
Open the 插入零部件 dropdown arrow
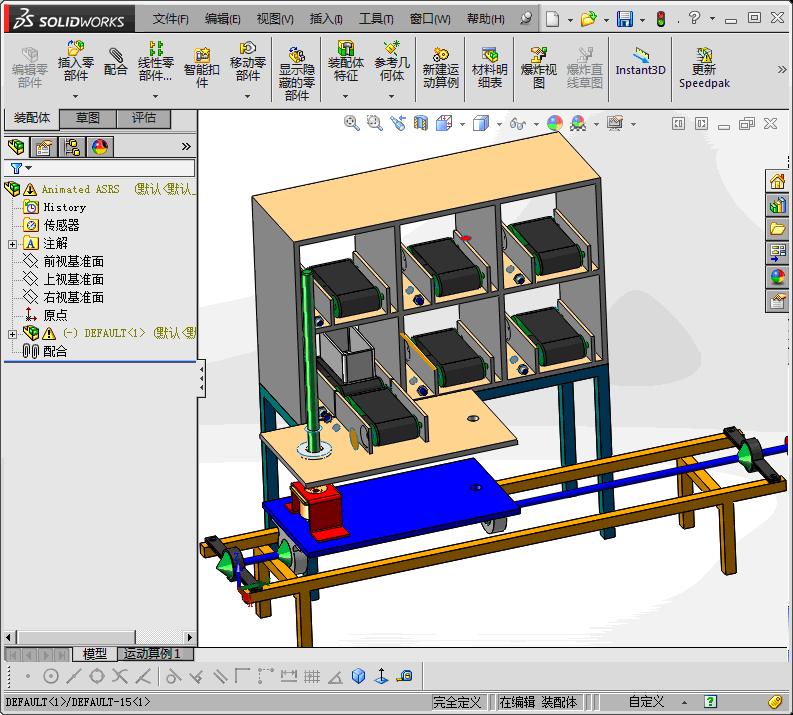coord(75,96)
